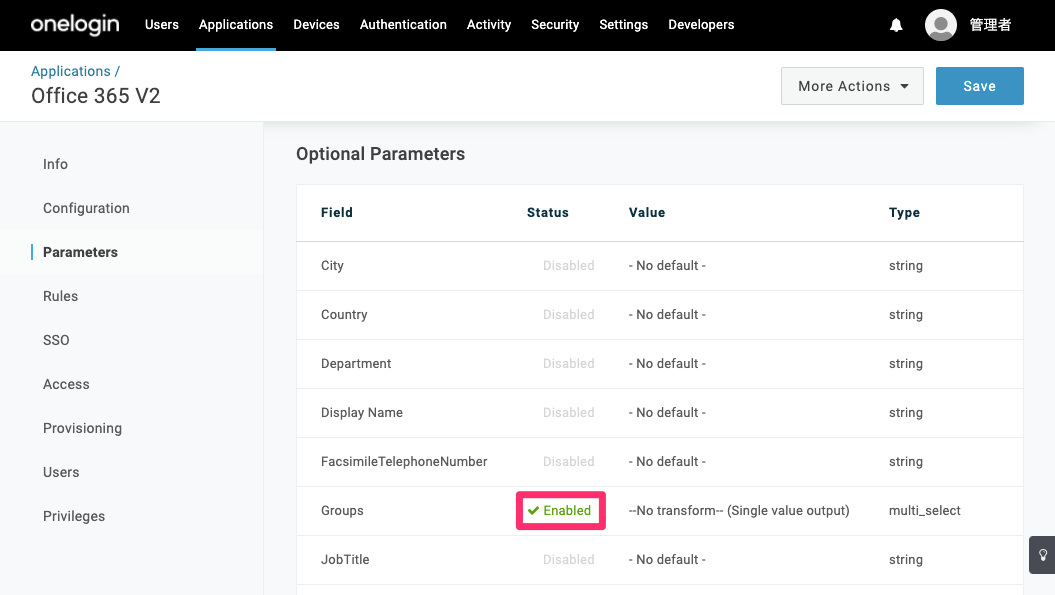The width and height of the screenshot is (1055, 595).
Task: Click the Disabled status for Country
Action: (569, 315)
